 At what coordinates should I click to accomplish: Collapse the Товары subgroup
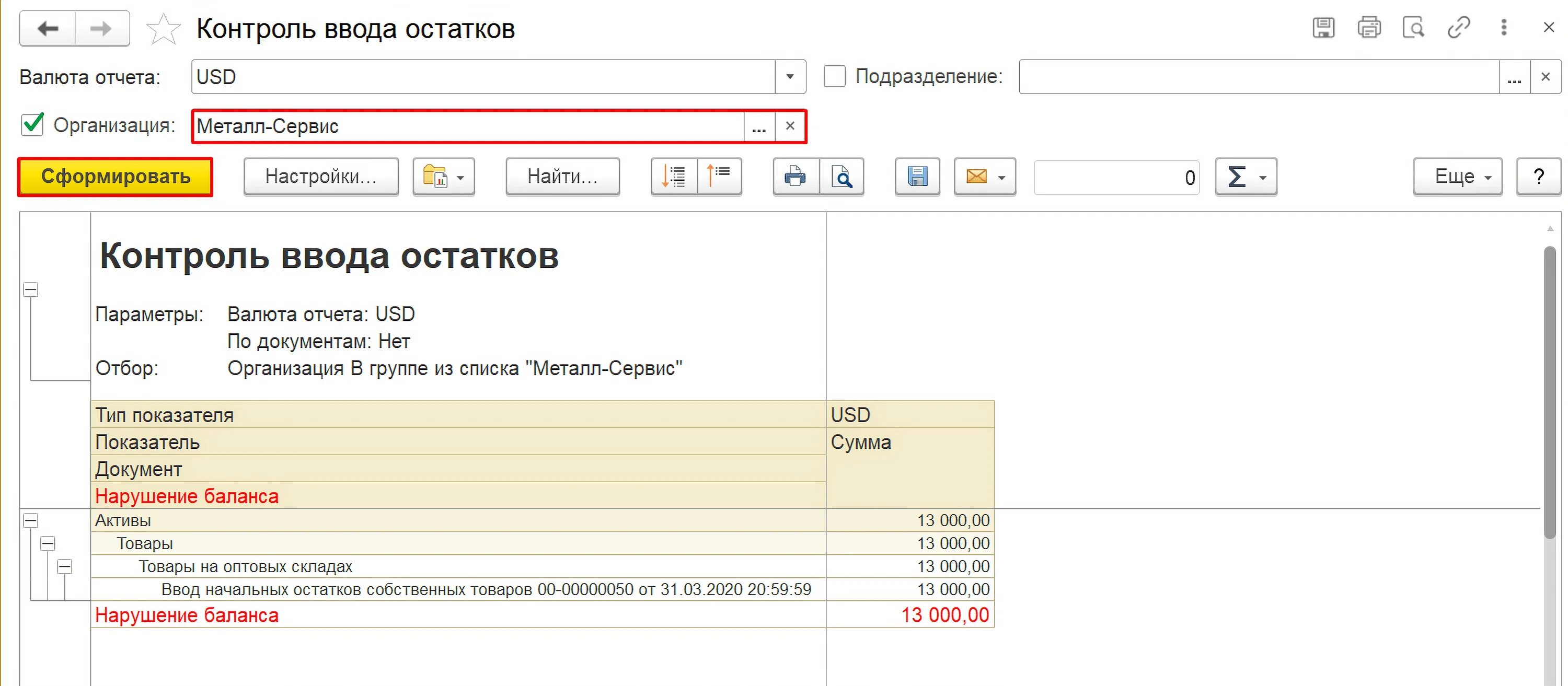[x=48, y=543]
